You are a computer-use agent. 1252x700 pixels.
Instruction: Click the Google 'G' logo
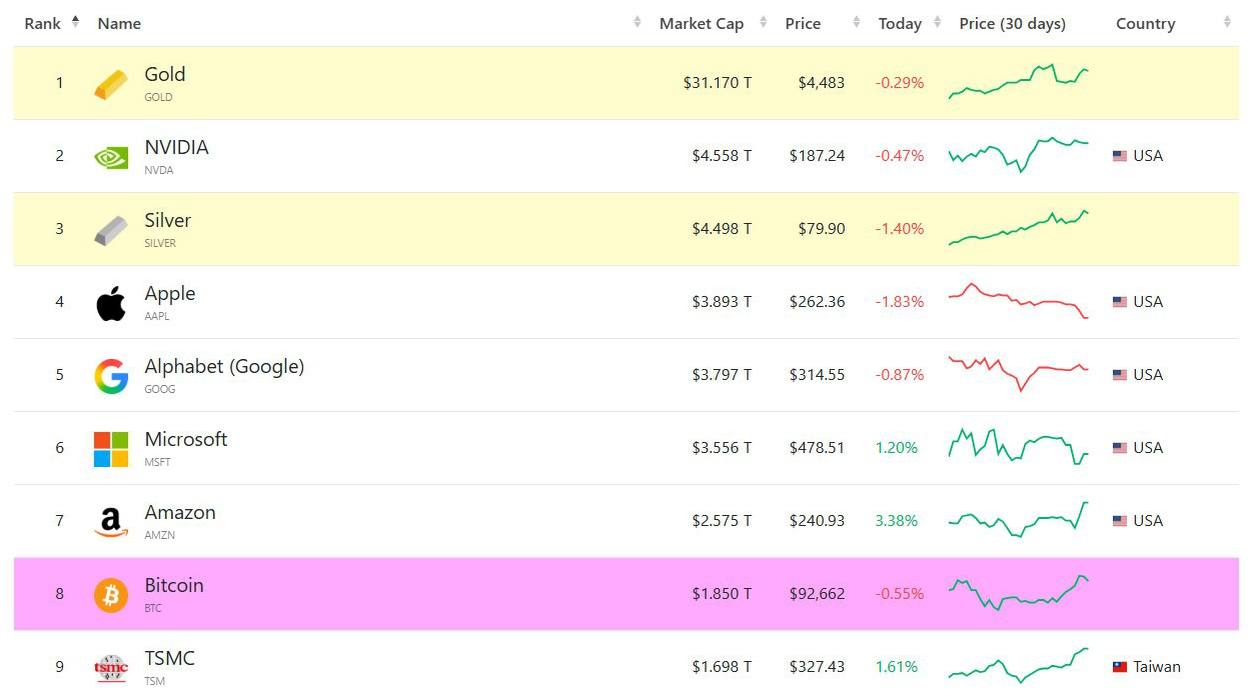click(x=111, y=376)
